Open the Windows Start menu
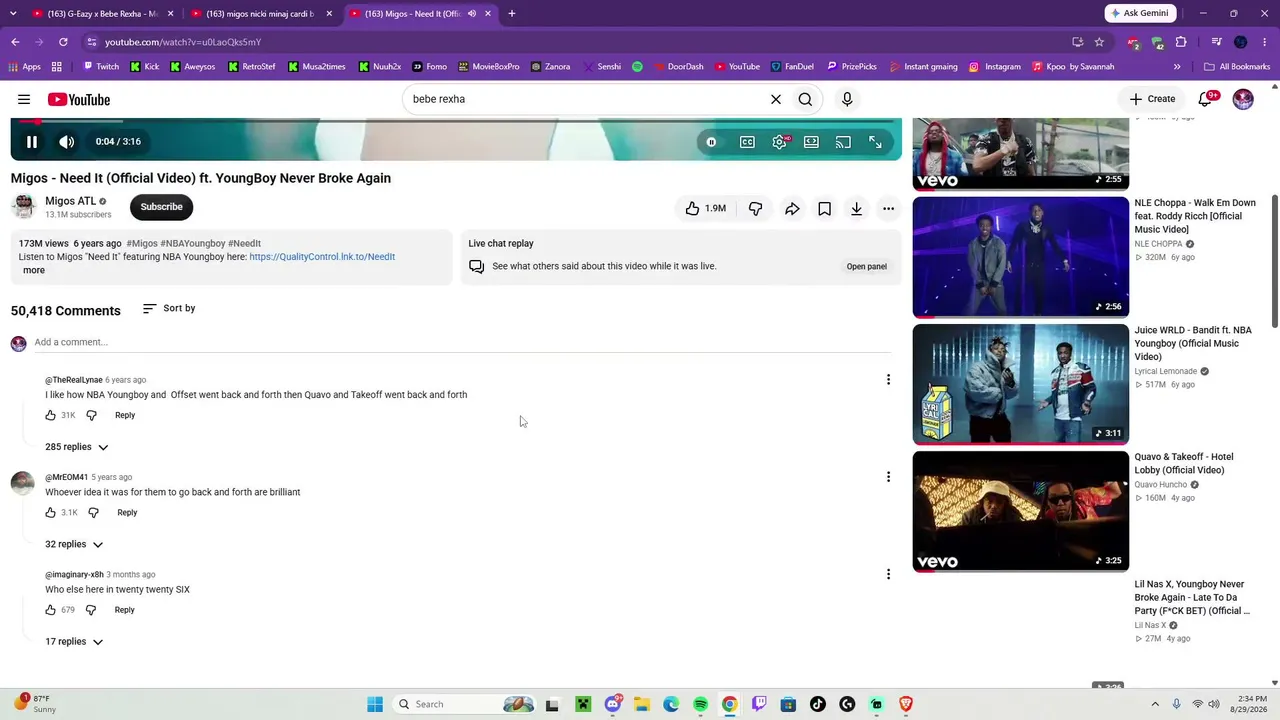 [x=375, y=704]
